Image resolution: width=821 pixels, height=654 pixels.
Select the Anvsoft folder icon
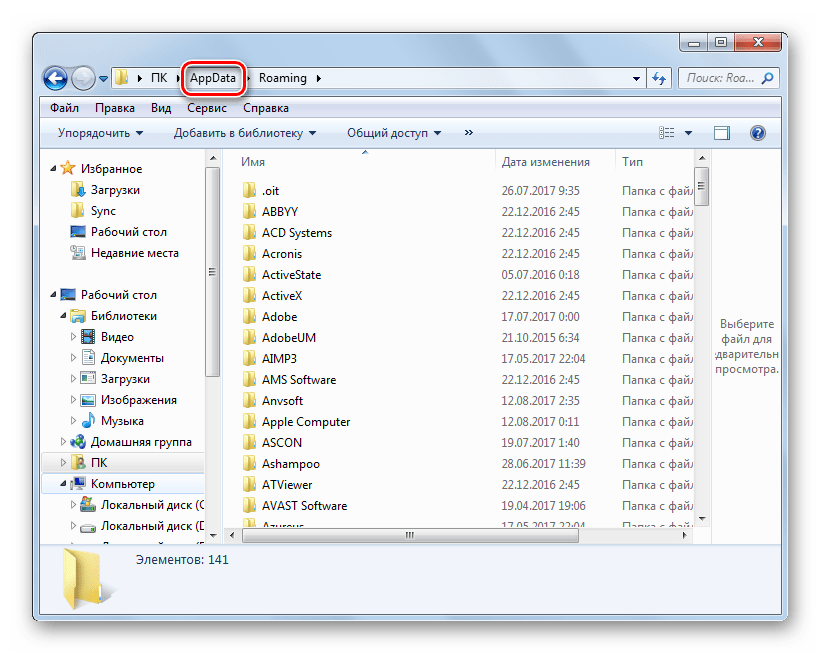[x=249, y=400]
